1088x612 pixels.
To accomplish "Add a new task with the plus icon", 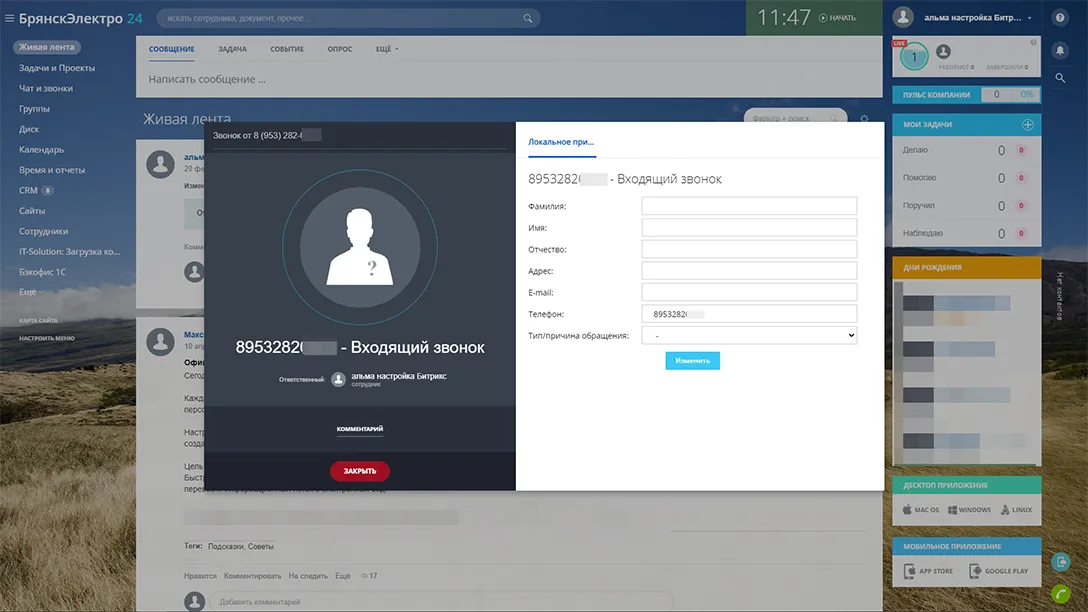I will [1028, 125].
